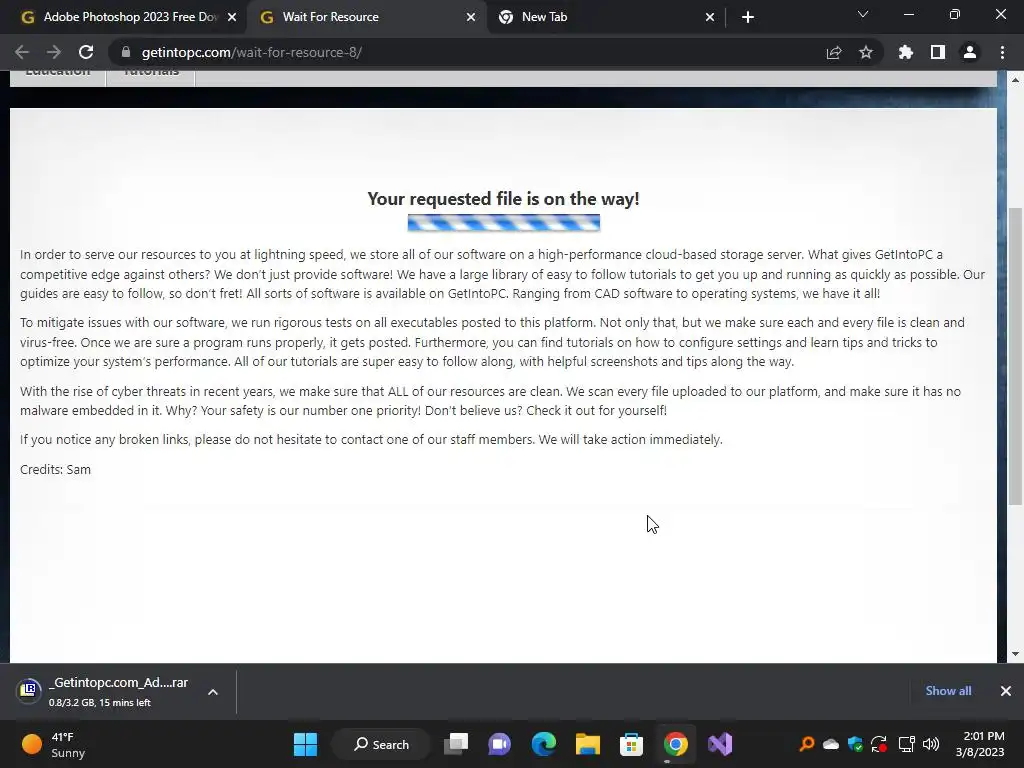Open File Explorer from taskbar
1024x768 pixels.
588,744
